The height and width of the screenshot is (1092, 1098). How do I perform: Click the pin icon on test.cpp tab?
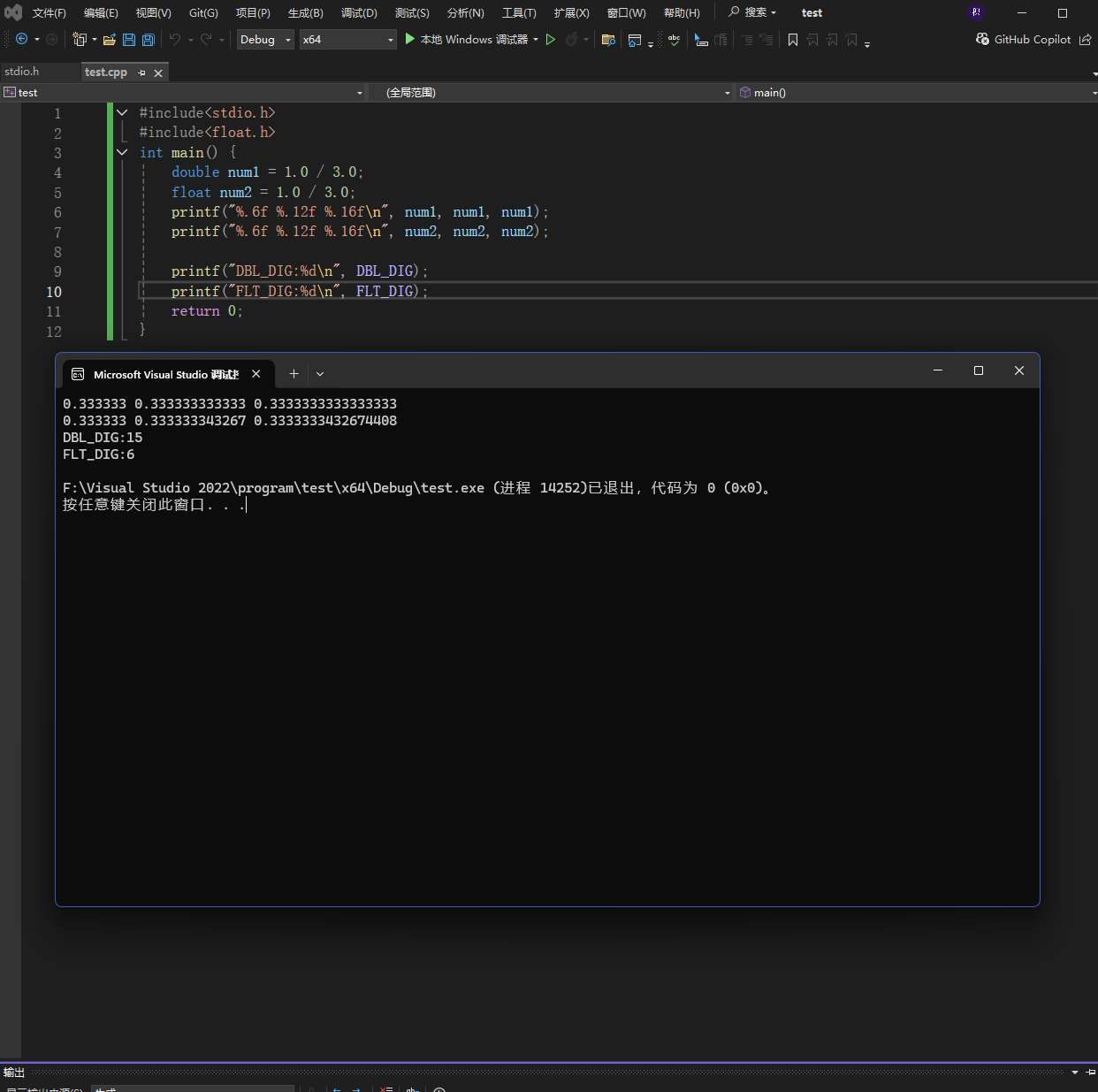point(141,73)
